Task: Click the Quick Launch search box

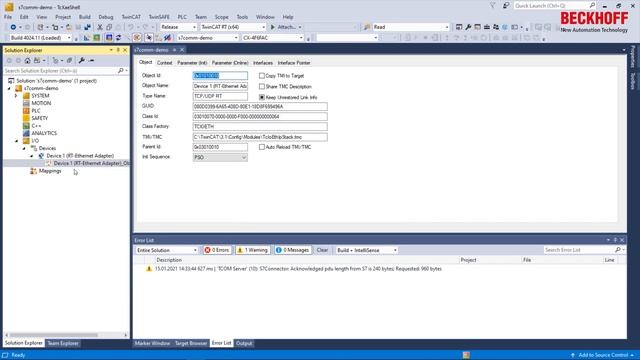Action: [x=551, y=6]
